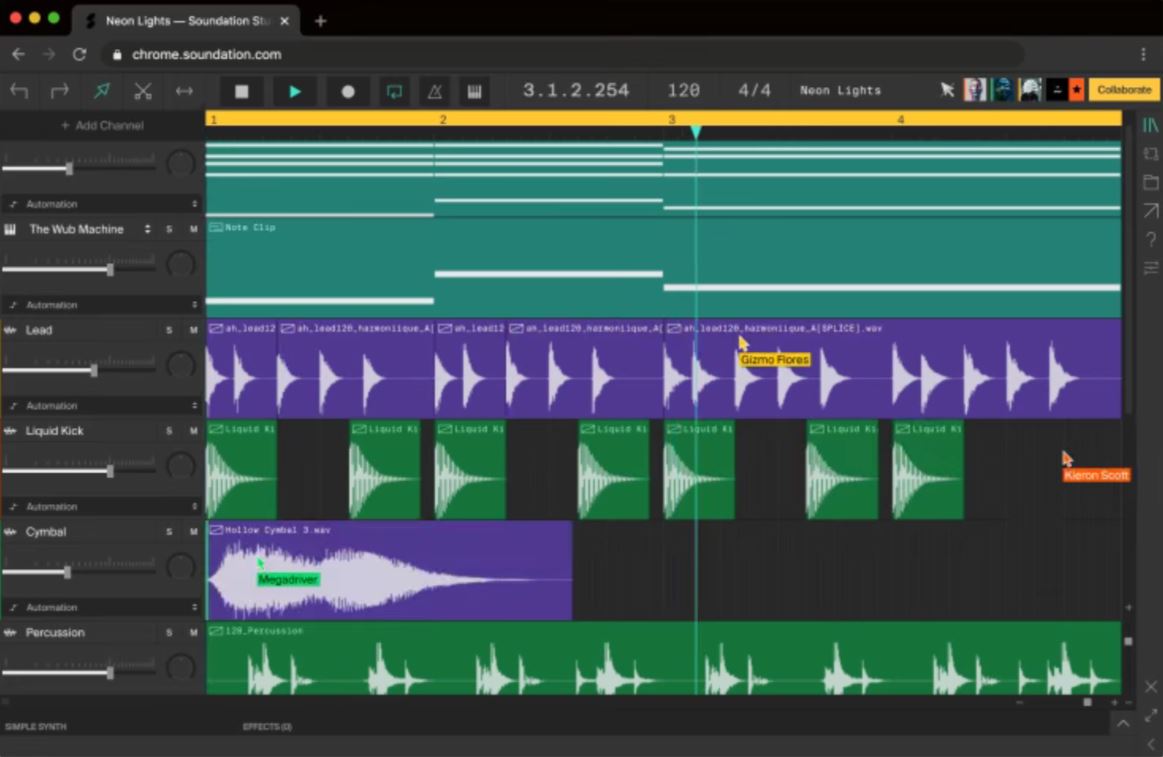
Task: Select the Hollow Cymbal 3.wav clip
Action: point(390,570)
